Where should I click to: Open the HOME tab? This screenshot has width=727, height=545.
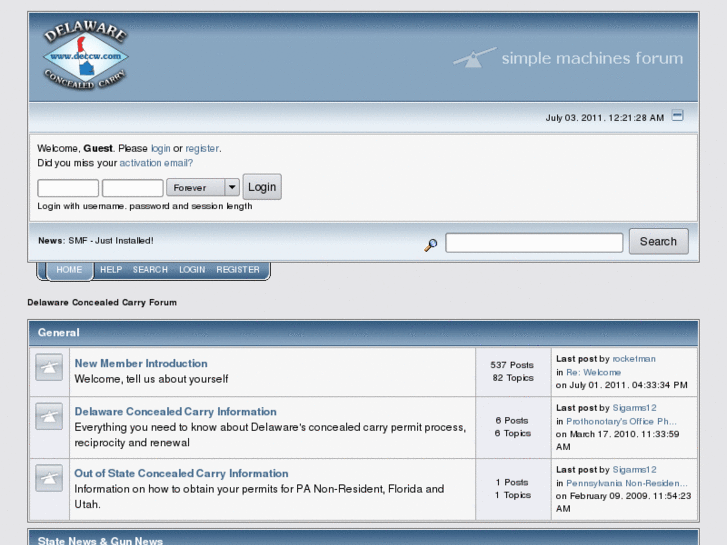pos(69,269)
